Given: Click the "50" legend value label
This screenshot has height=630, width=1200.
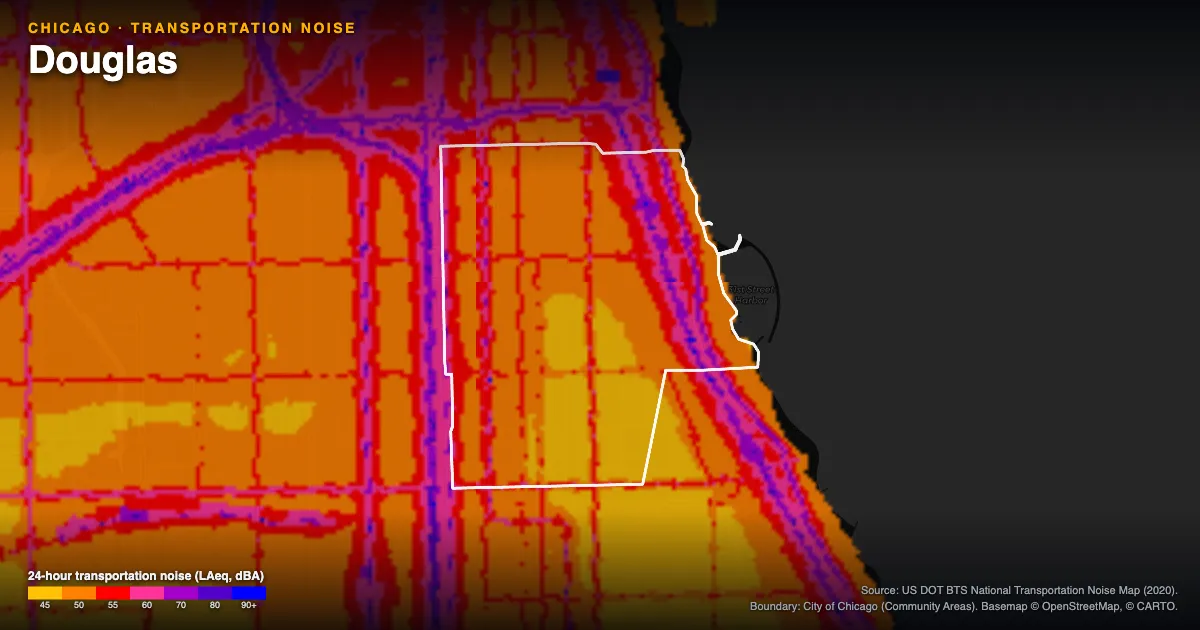Looking at the screenshot, I should click(x=79, y=605).
